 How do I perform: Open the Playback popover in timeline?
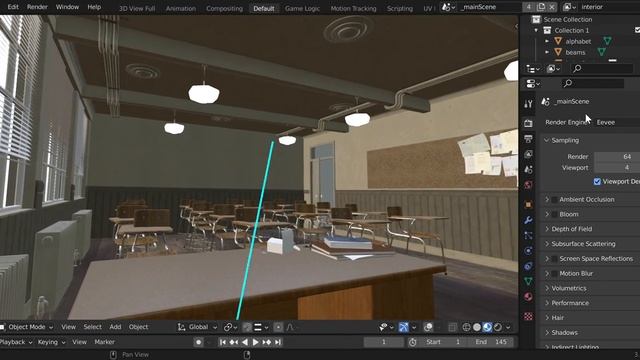16,342
